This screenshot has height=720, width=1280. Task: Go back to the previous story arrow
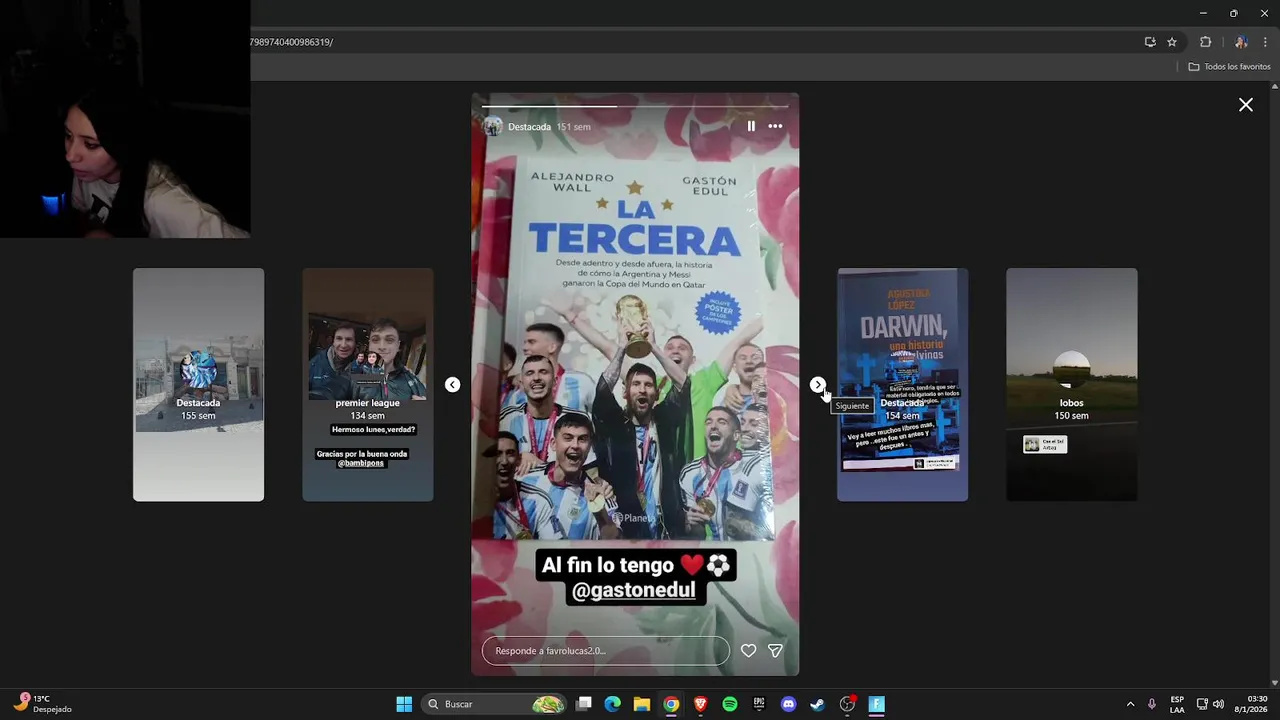452,385
